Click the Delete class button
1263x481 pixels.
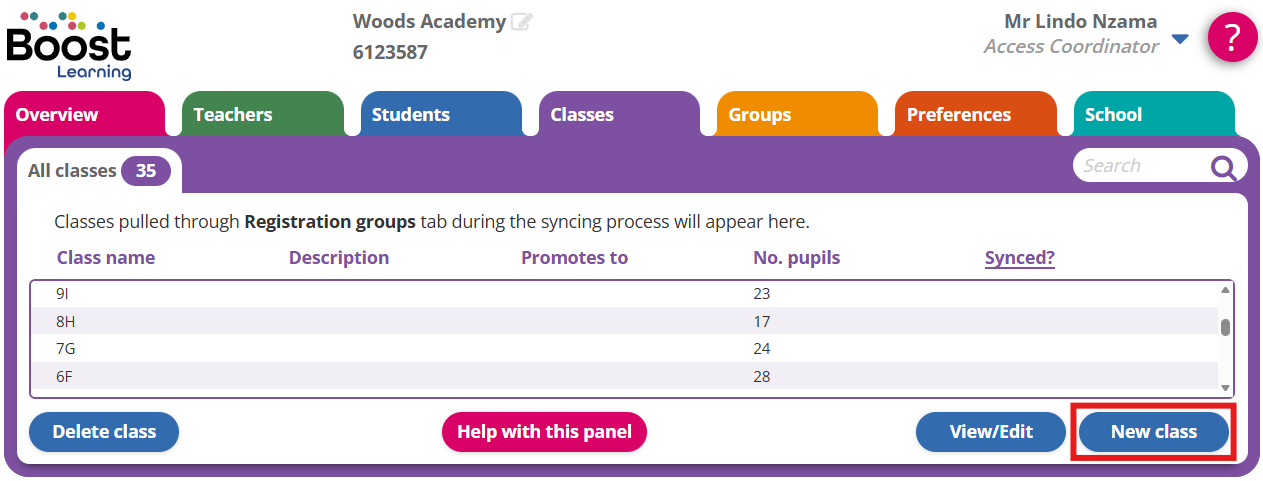click(x=104, y=432)
